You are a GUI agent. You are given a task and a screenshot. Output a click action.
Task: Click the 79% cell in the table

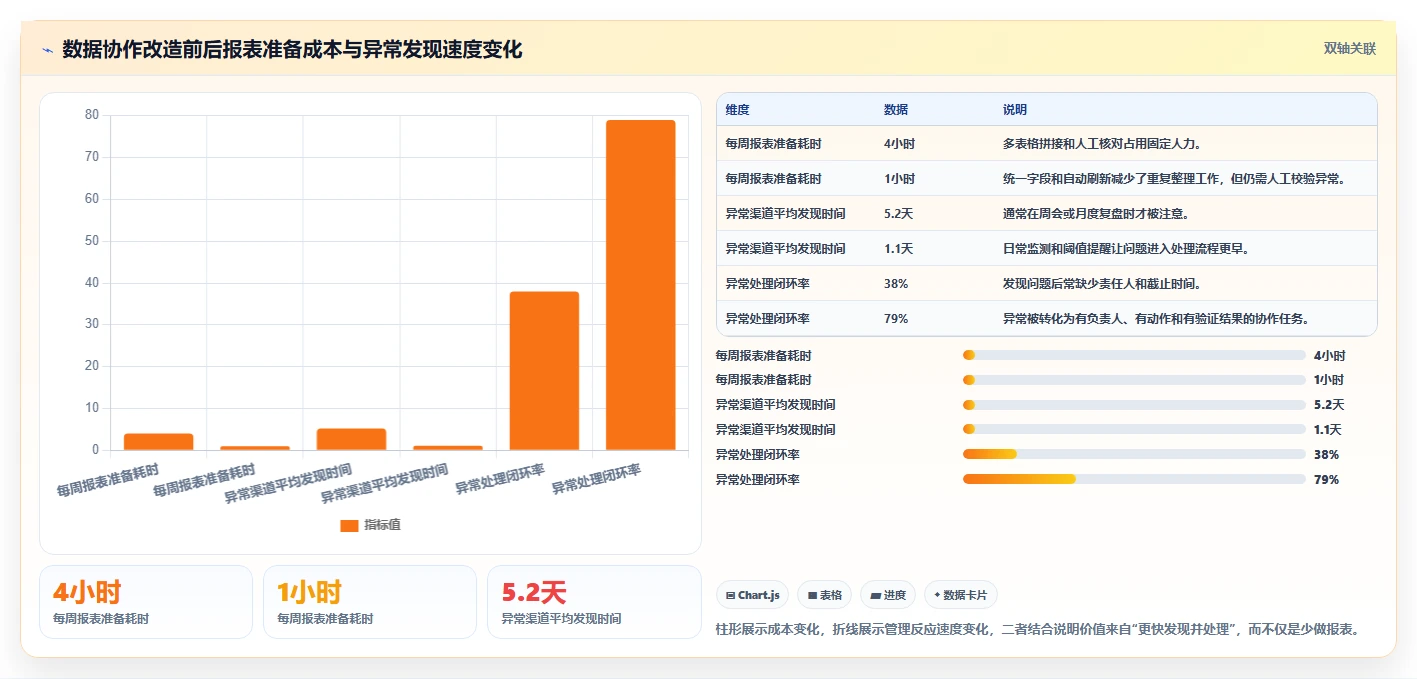(896, 319)
